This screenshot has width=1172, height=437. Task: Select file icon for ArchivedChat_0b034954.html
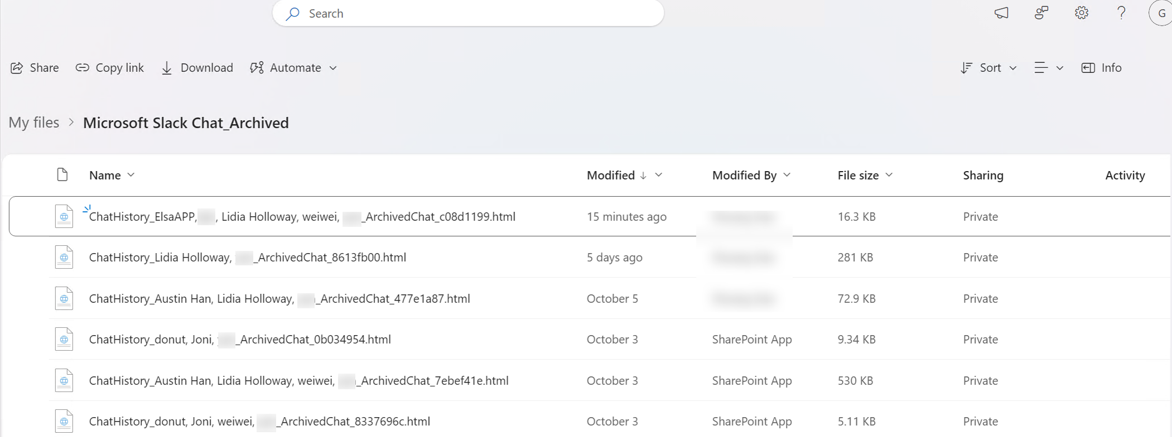click(x=64, y=339)
